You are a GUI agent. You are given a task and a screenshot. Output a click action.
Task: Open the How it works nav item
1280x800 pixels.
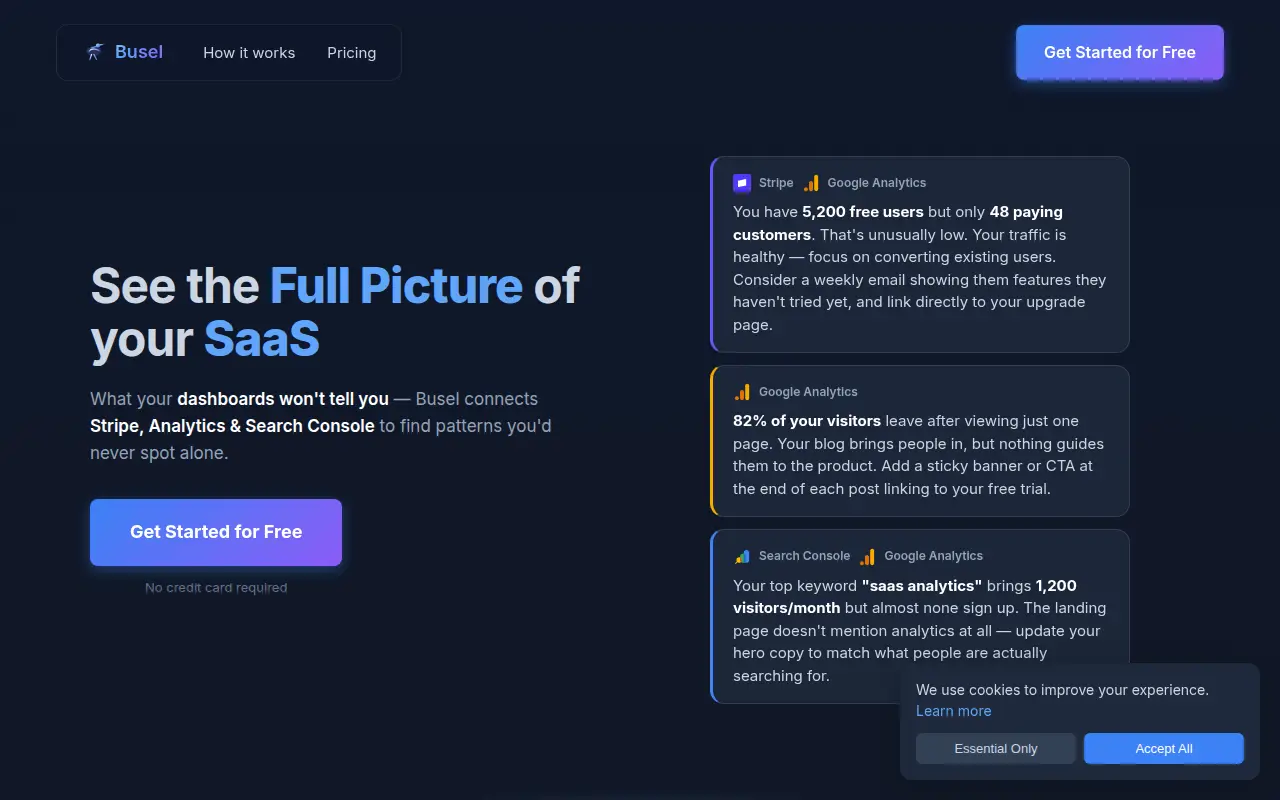tap(249, 53)
